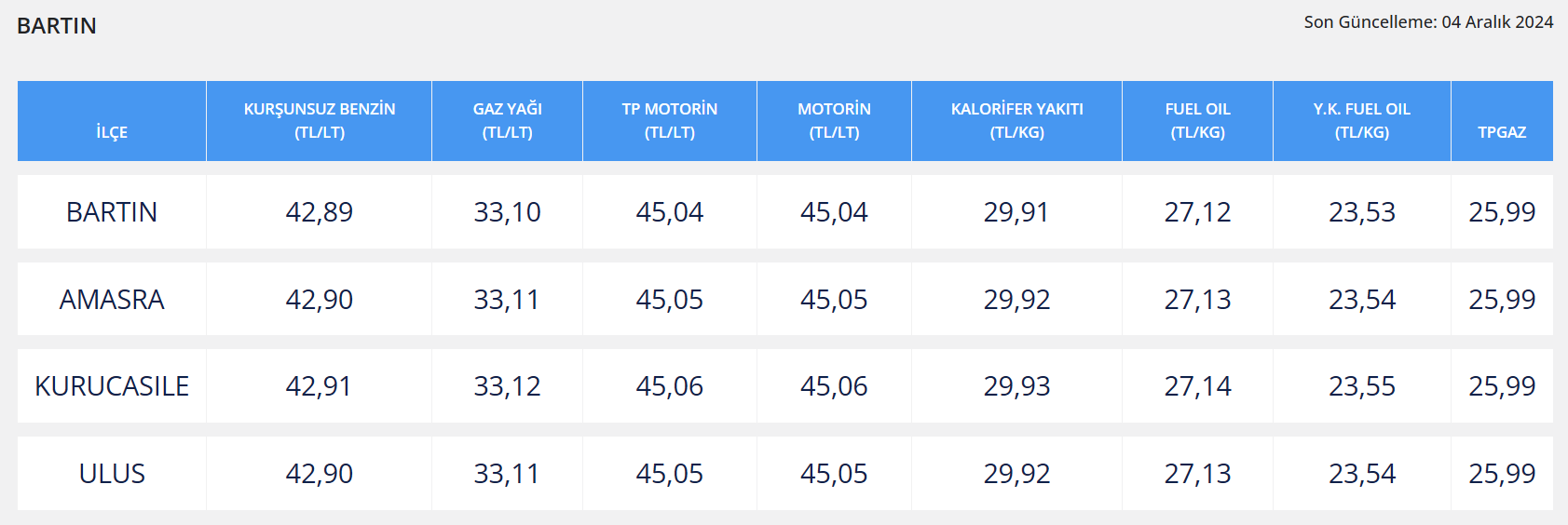Viewport: 1568px width, 525px height.
Task: Select the Y.K. FUEL OIL header
Action: tap(1362, 121)
